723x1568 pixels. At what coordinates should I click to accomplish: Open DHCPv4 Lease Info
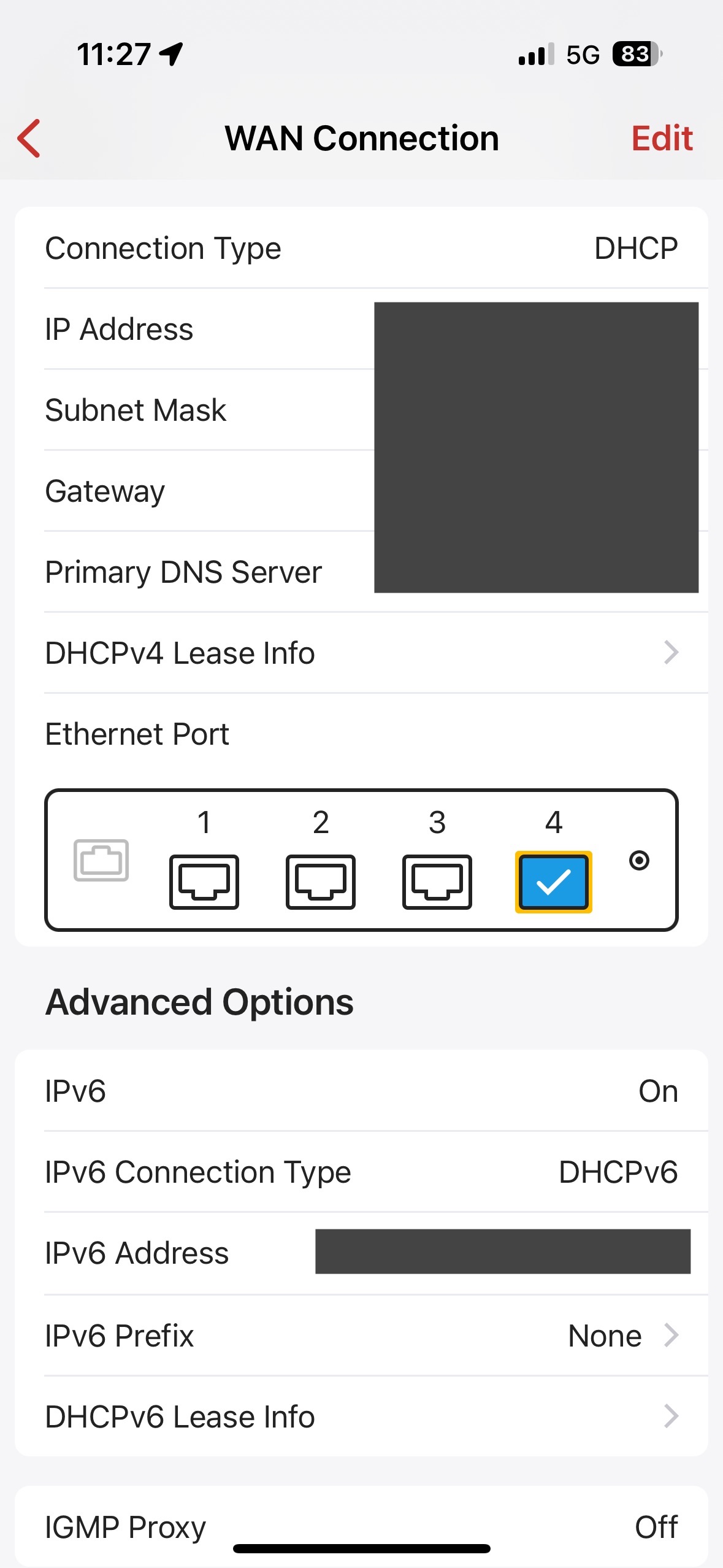coord(361,653)
